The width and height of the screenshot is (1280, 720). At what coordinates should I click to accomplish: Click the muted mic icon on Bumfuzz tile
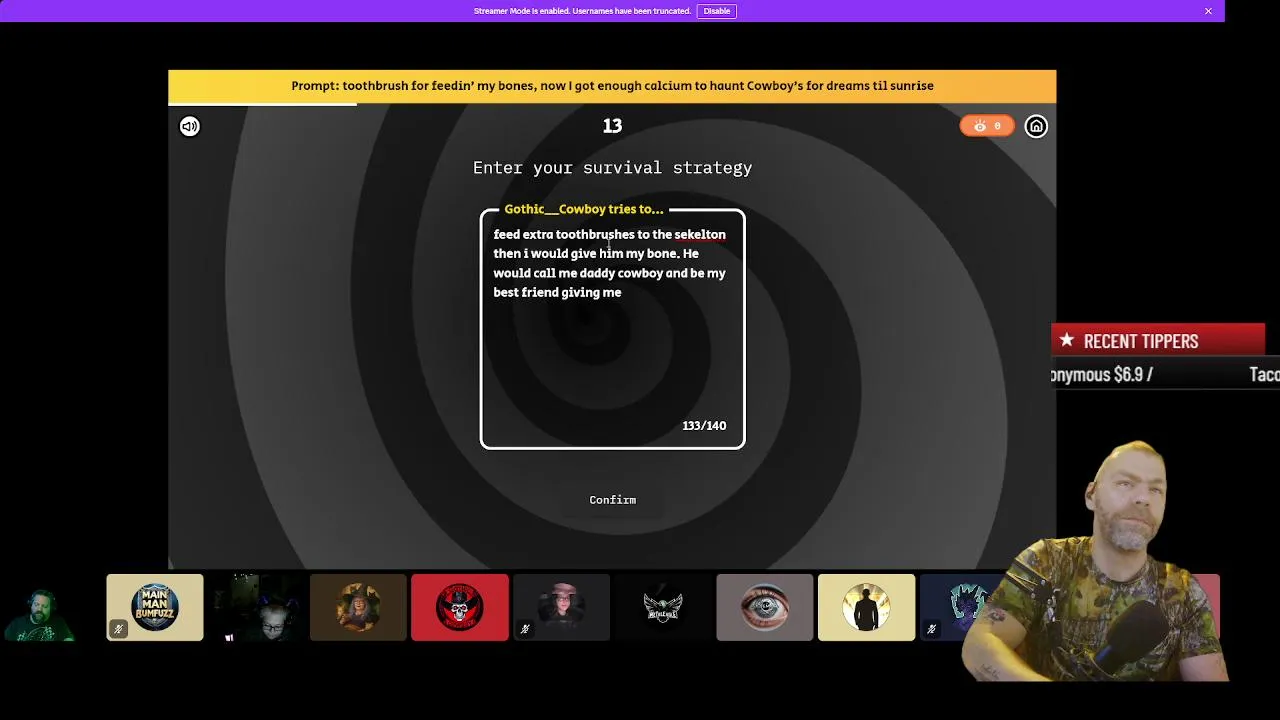point(118,629)
